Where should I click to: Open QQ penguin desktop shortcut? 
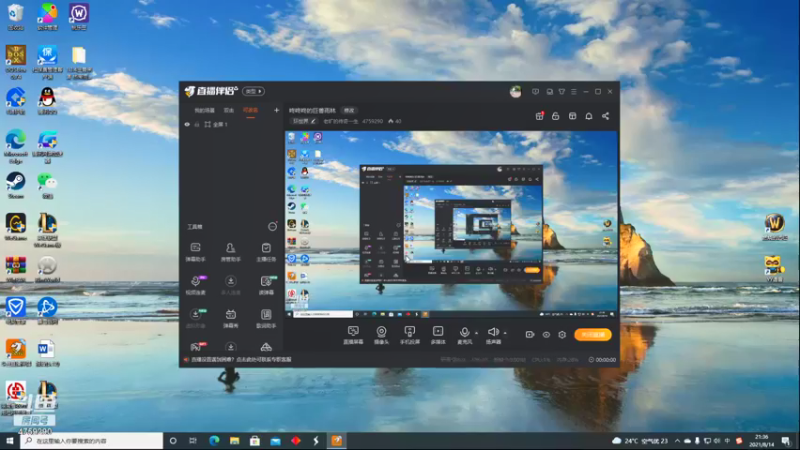click(x=47, y=100)
